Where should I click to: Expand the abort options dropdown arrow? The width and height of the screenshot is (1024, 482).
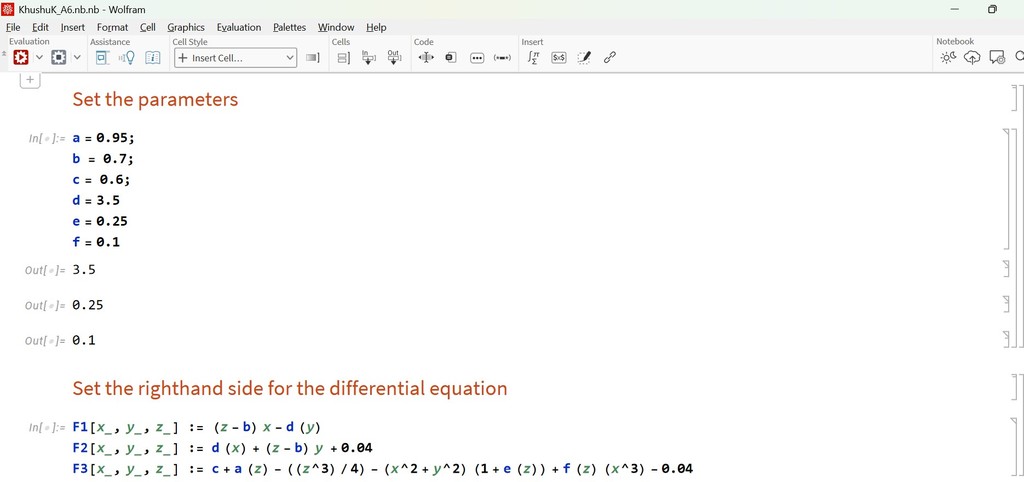[x=77, y=58]
